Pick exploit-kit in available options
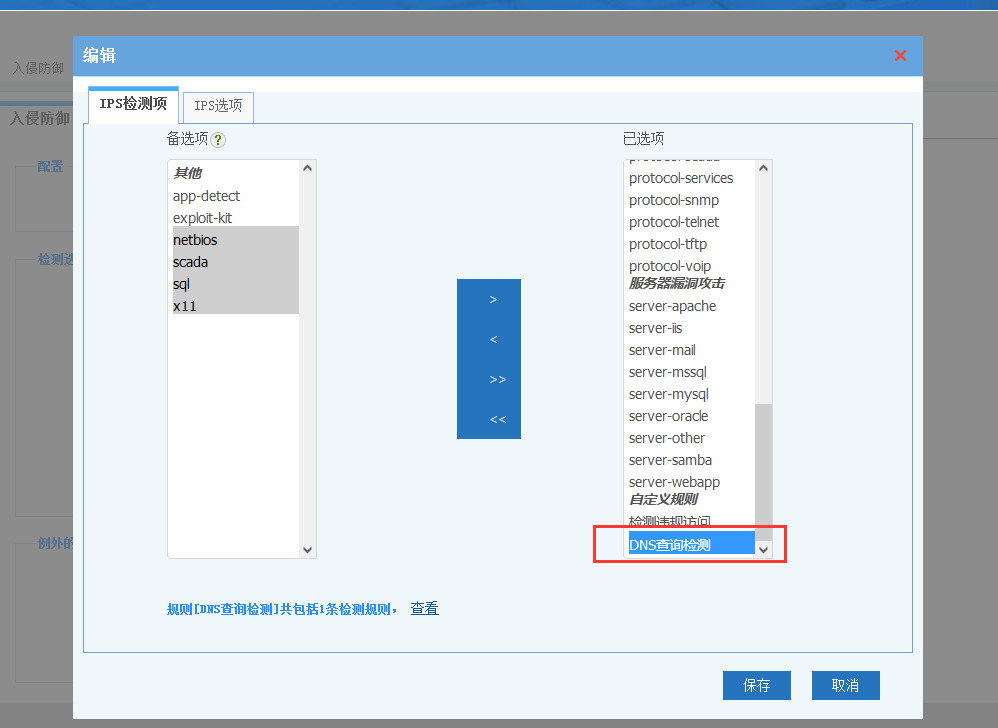This screenshot has height=728, width=998. coord(202,218)
